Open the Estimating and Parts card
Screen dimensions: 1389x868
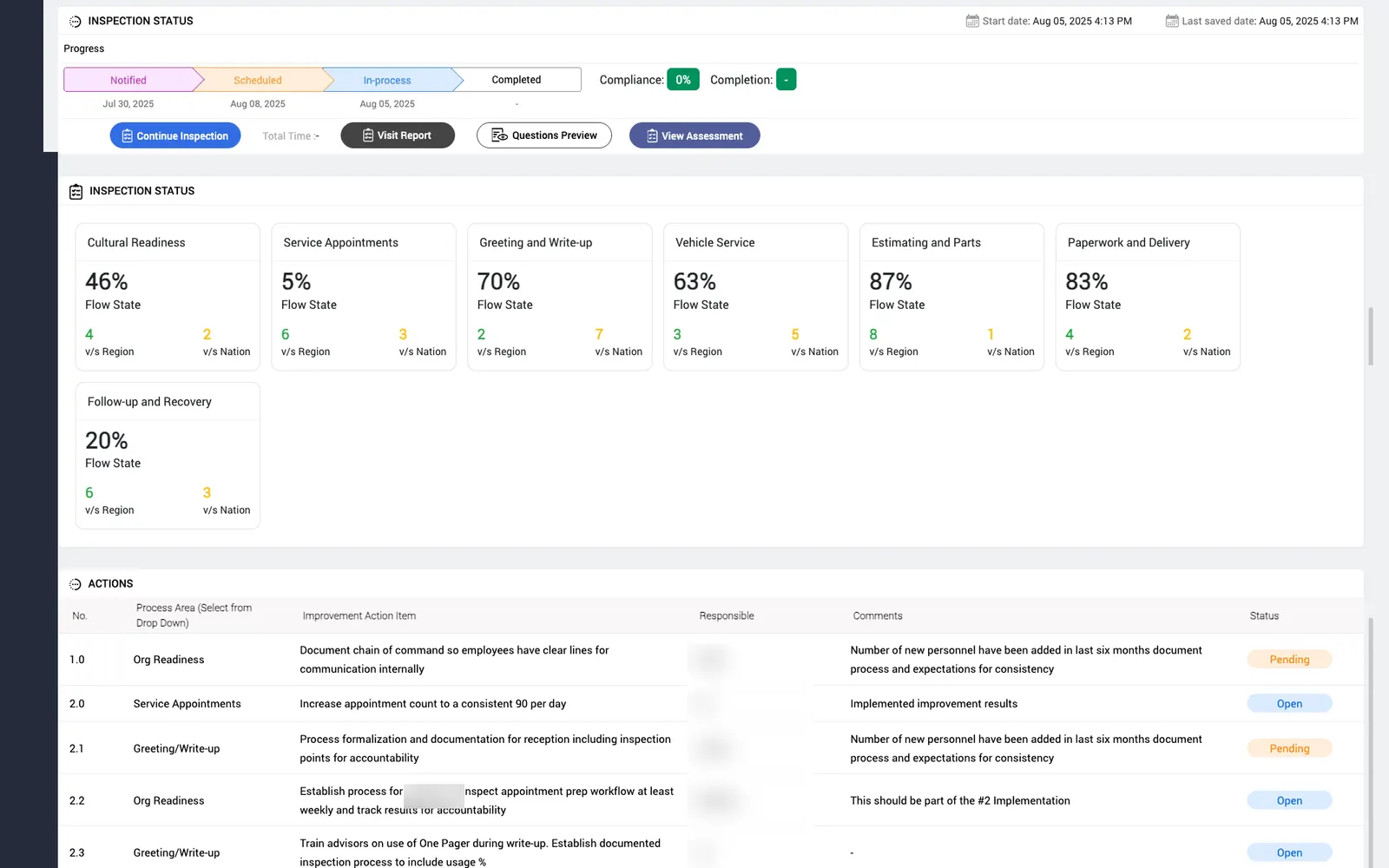pyautogui.click(x=952, y=297)
